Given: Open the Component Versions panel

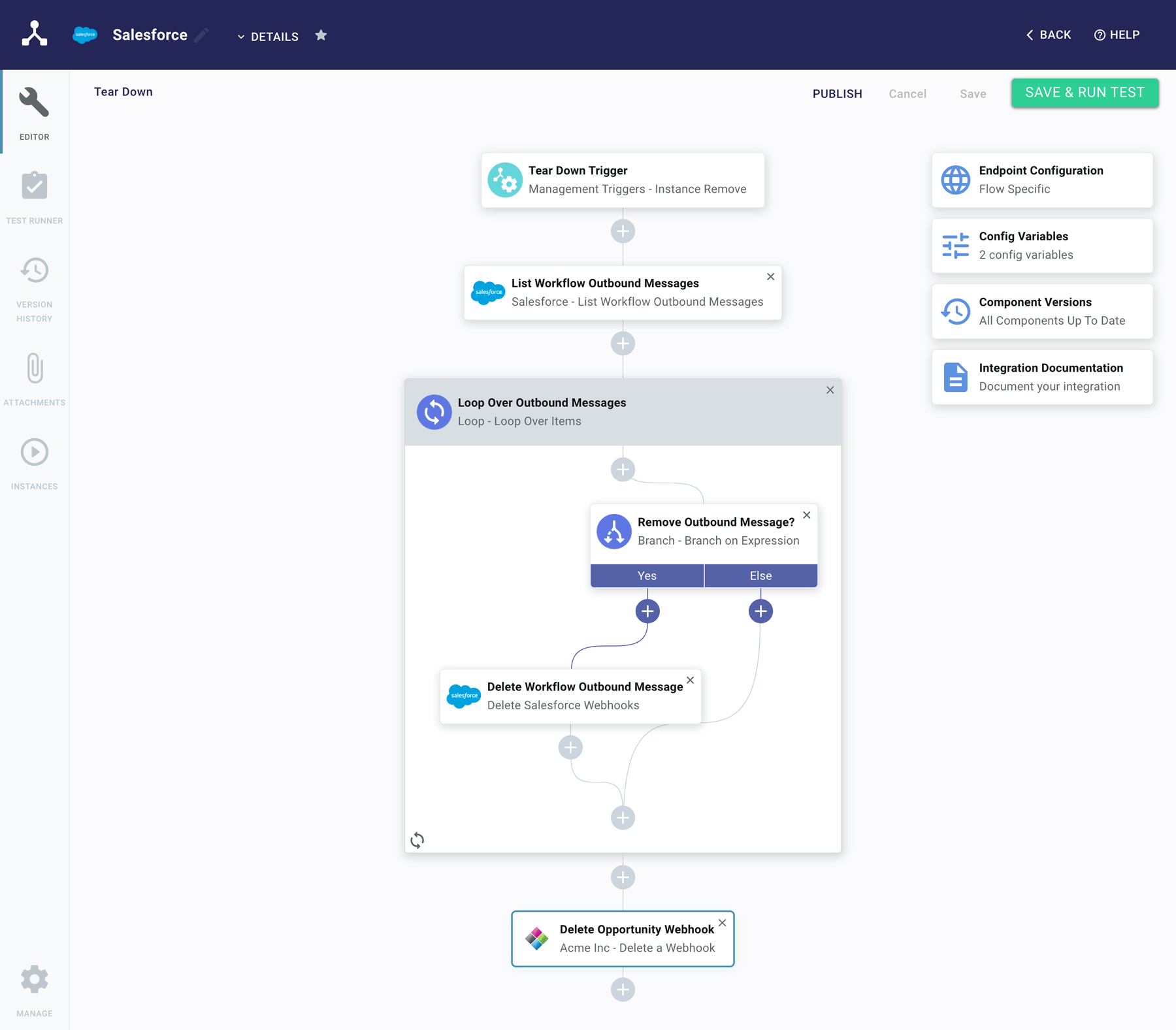Looking at the screenshot, I should point(1042,312).
